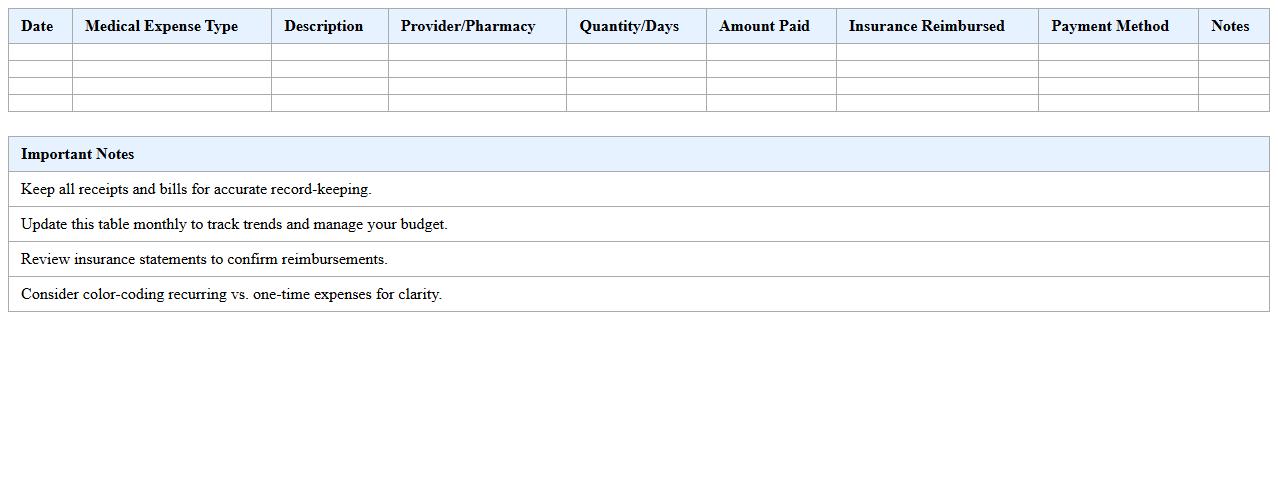The height and width of the screenshot is (501, 1278).
Task: Select the Medical Expense Type column header
Action: tap(161, 26)
